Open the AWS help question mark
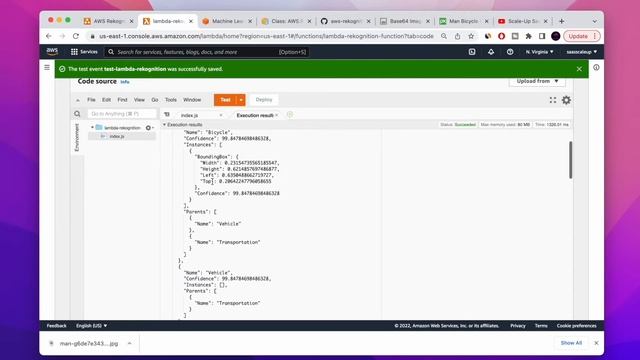640x360 pixels. click(510, 52)
